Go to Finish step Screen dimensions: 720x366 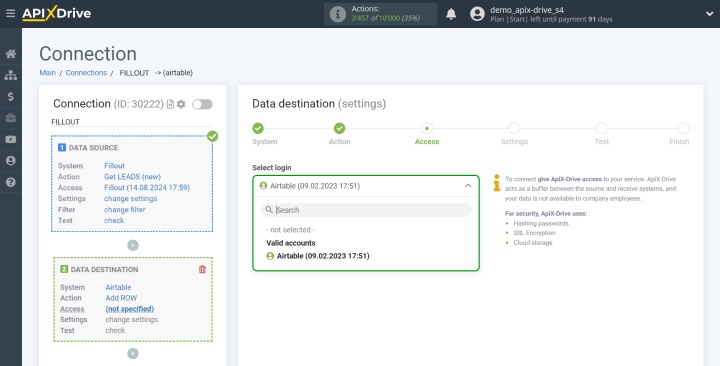click(x=683, y=128)
